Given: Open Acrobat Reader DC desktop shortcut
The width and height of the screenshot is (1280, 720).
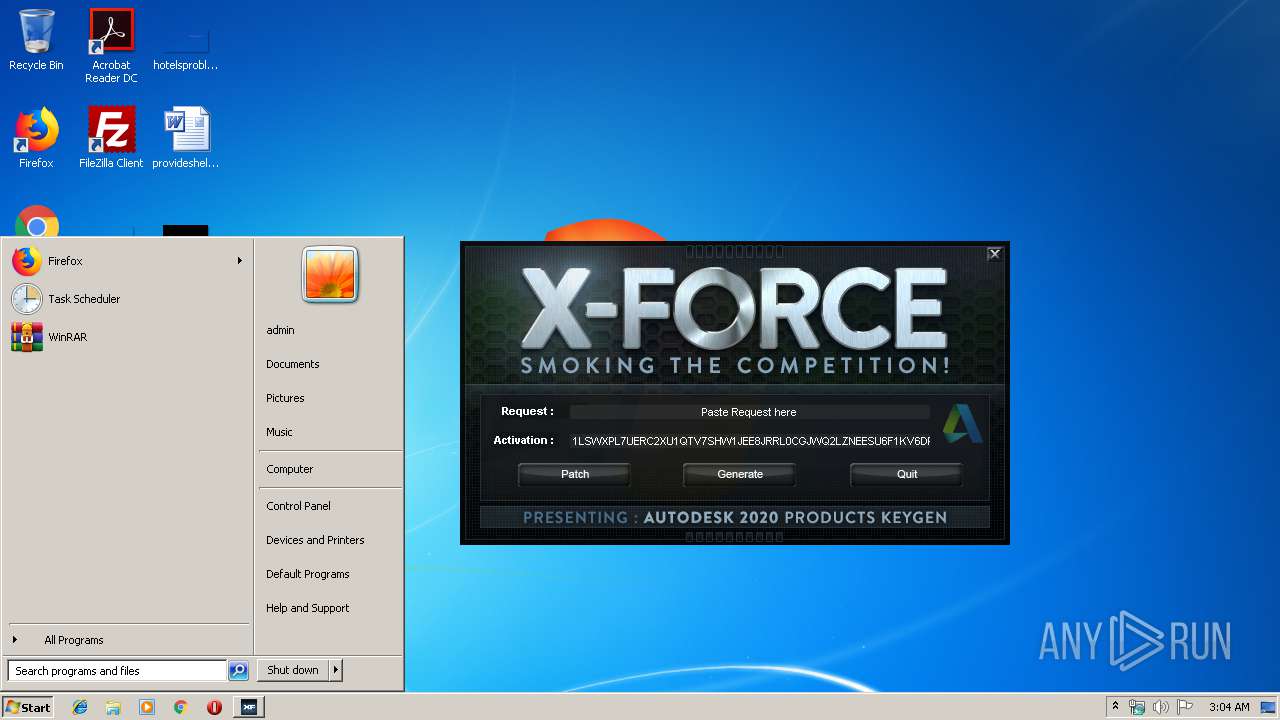Looking at the screenshot, I should coord(111,46).
